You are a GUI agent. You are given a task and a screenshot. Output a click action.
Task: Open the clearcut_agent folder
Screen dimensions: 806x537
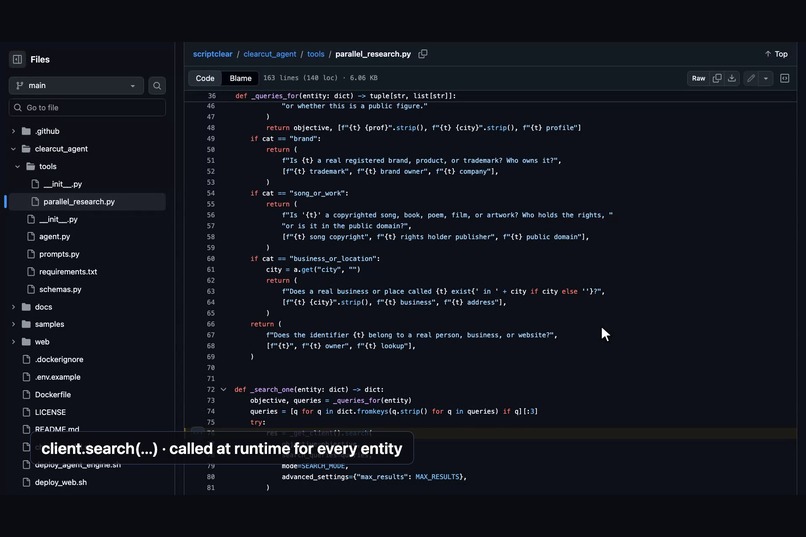(61, 149)
